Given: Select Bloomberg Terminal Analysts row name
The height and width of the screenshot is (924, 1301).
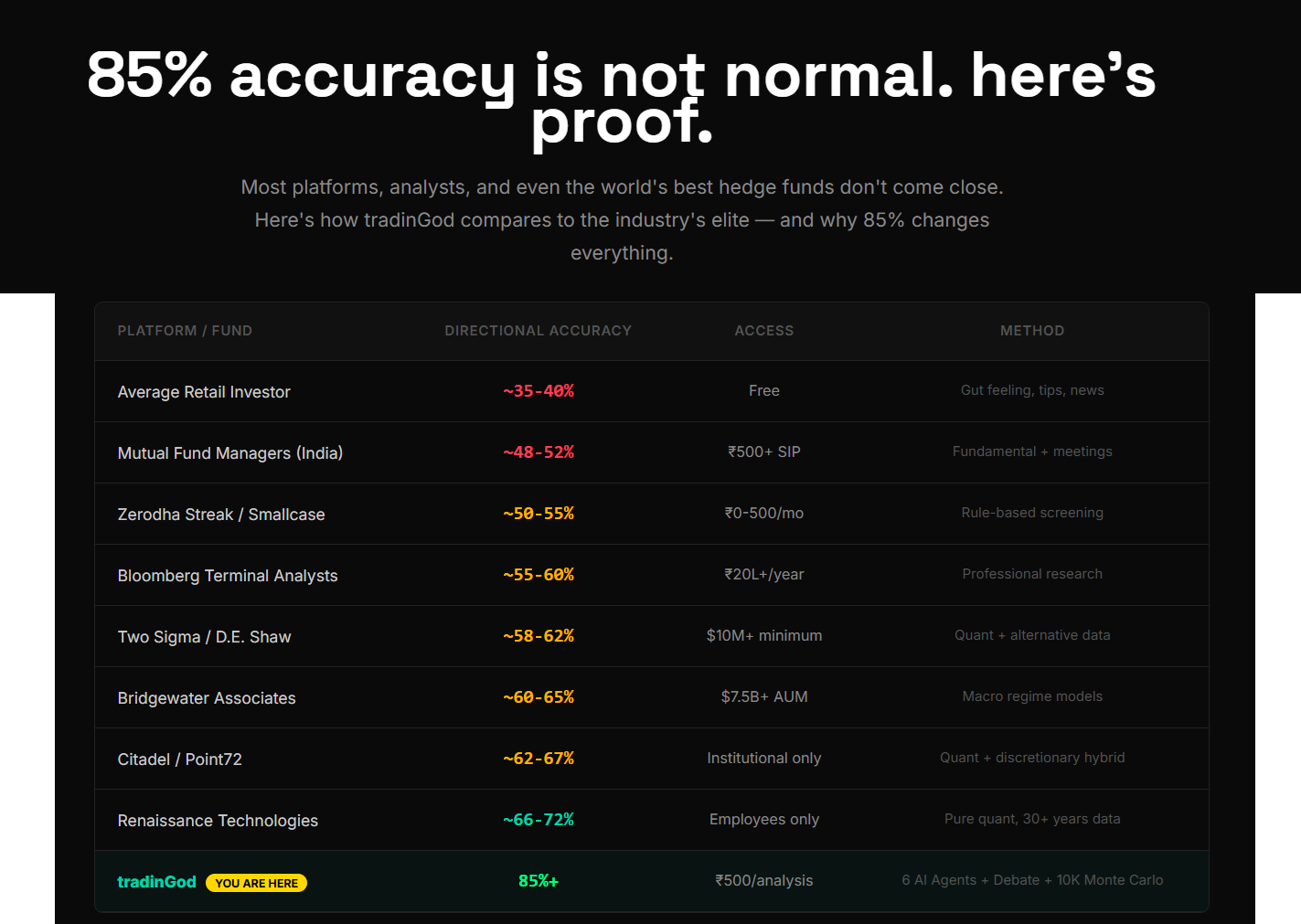Looking at the screenshot, I should point(228,576).
